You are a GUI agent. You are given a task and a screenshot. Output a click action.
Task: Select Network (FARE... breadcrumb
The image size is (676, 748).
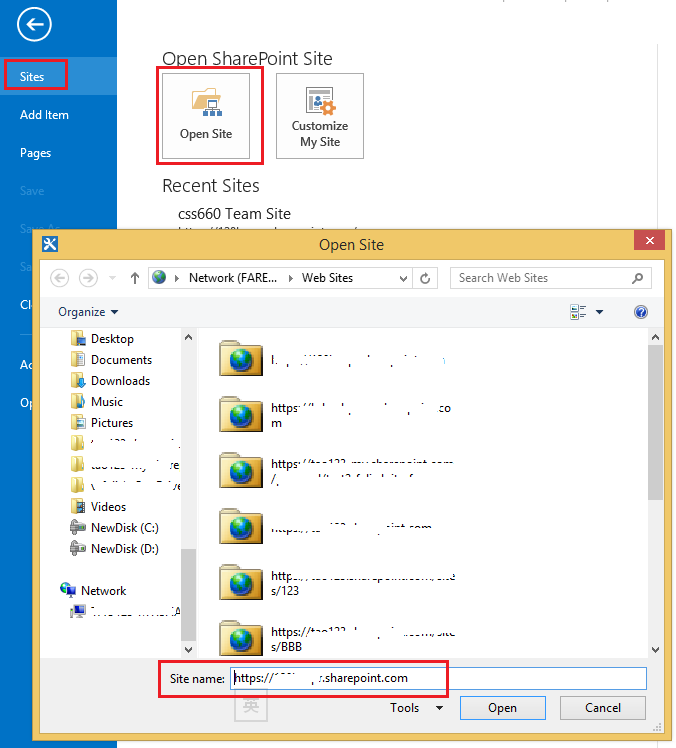233,278
